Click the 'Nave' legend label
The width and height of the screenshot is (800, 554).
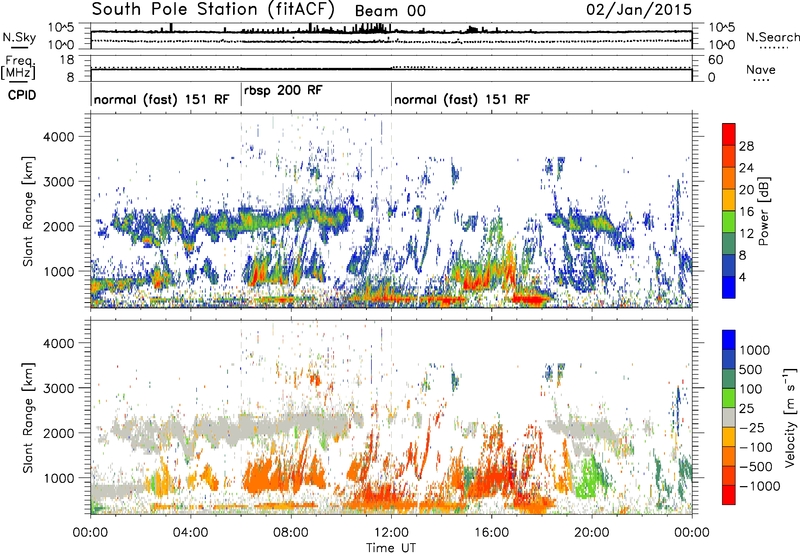click(x=761, y=69)
